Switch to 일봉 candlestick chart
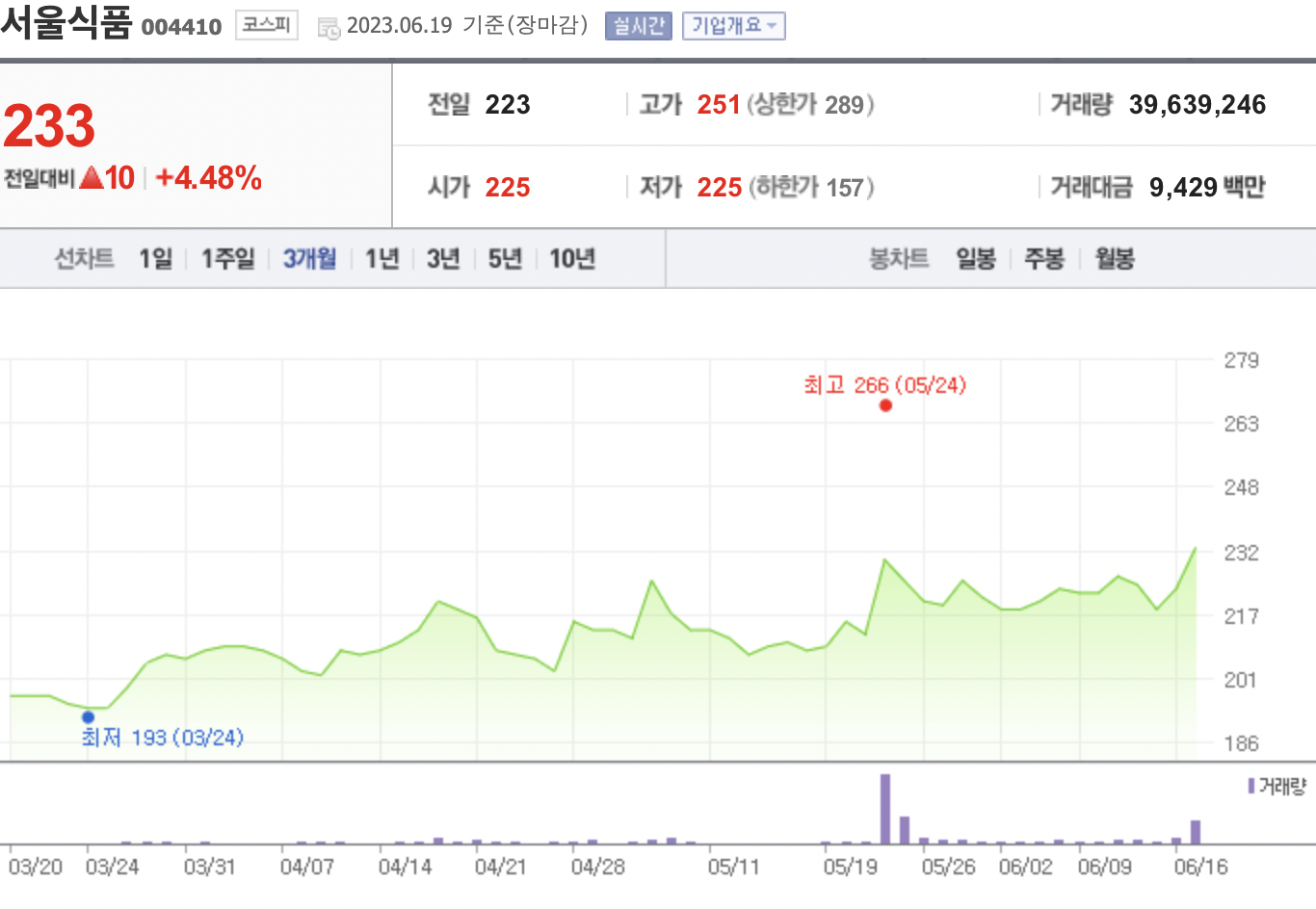This screenshot has height=909, width=1316. pyautogui.click(x=975, y=258)
